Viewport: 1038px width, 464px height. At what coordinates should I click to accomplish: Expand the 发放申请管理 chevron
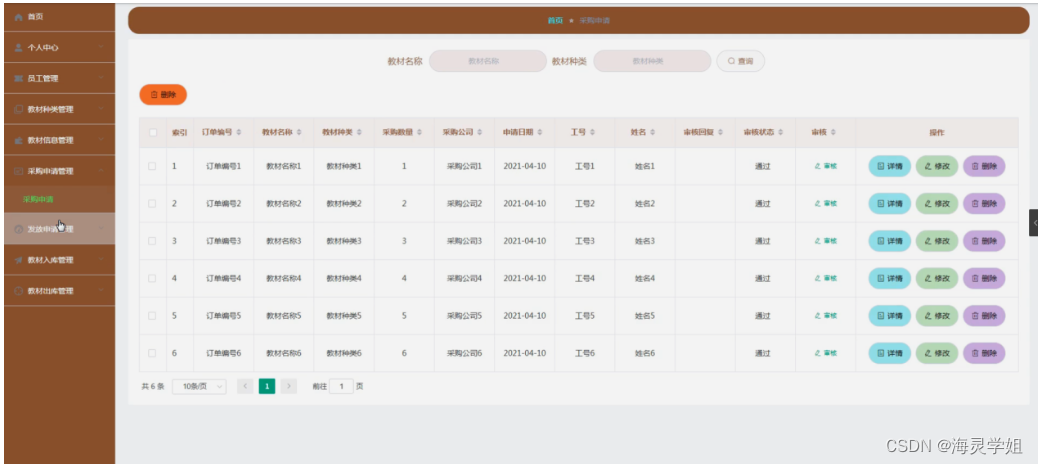[x=101, y=229]
